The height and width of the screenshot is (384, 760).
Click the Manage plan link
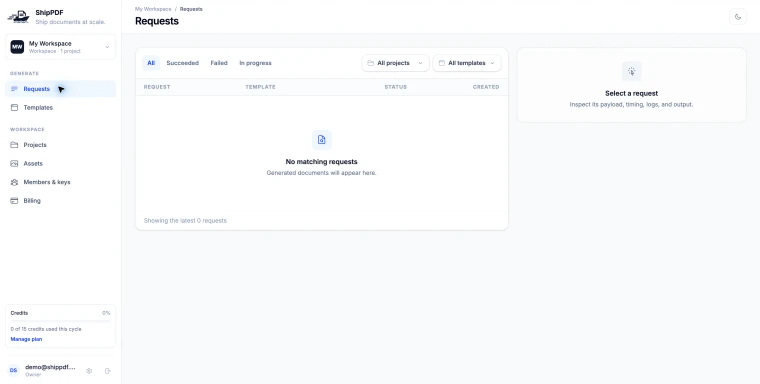pos(26,339)
